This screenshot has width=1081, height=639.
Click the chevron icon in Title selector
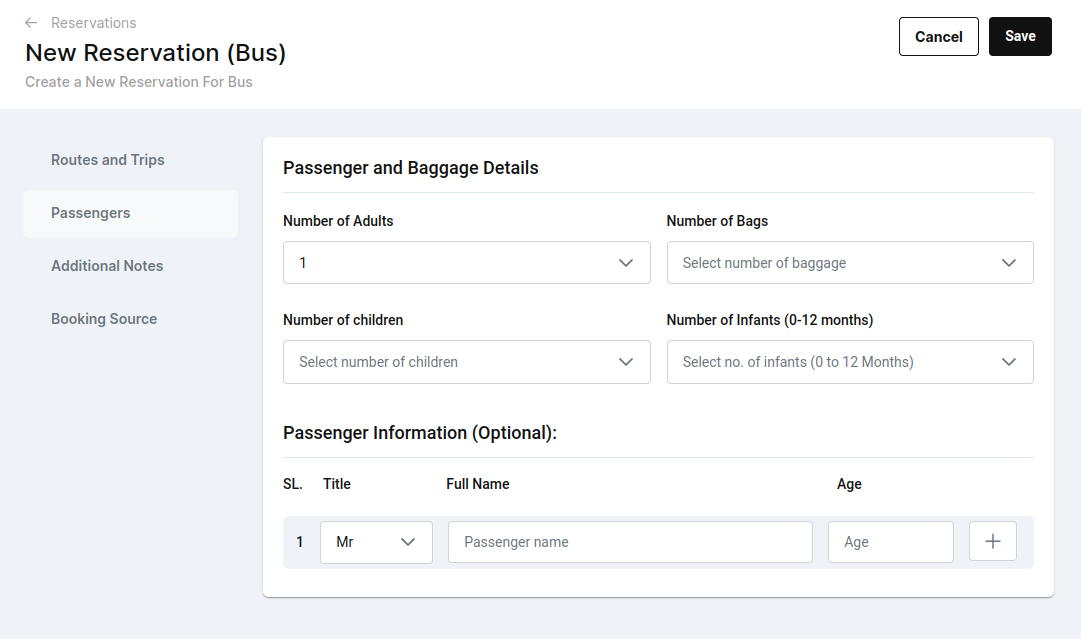point(408,542)
